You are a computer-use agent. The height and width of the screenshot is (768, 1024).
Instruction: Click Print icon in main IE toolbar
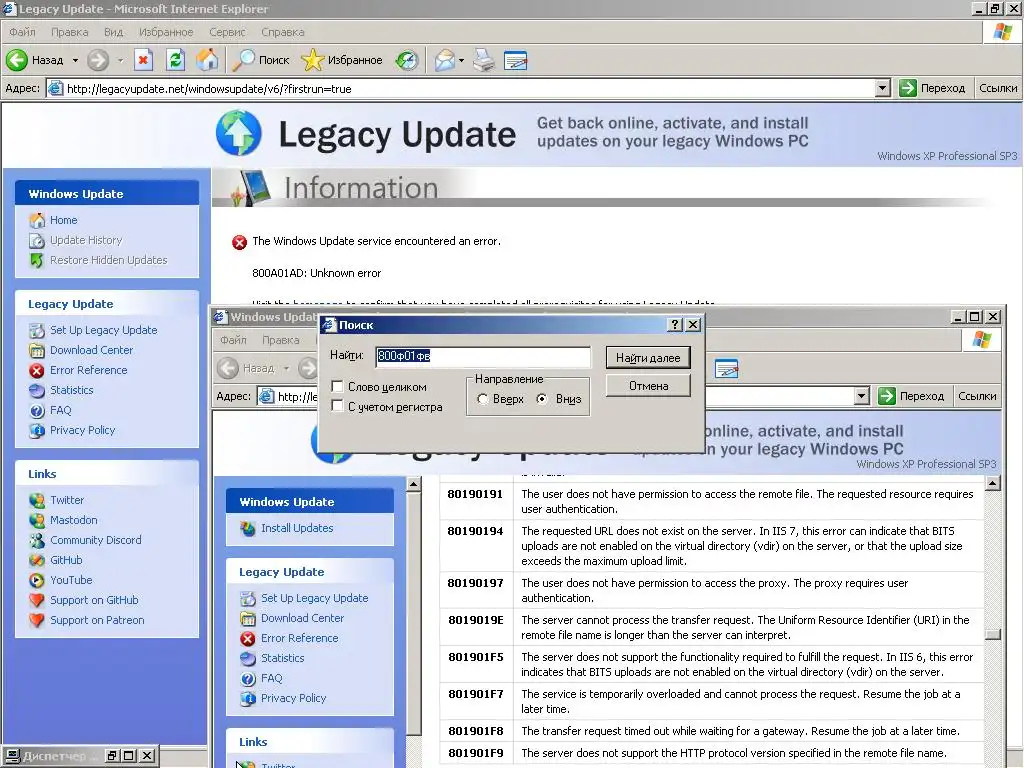click(485, 60)
